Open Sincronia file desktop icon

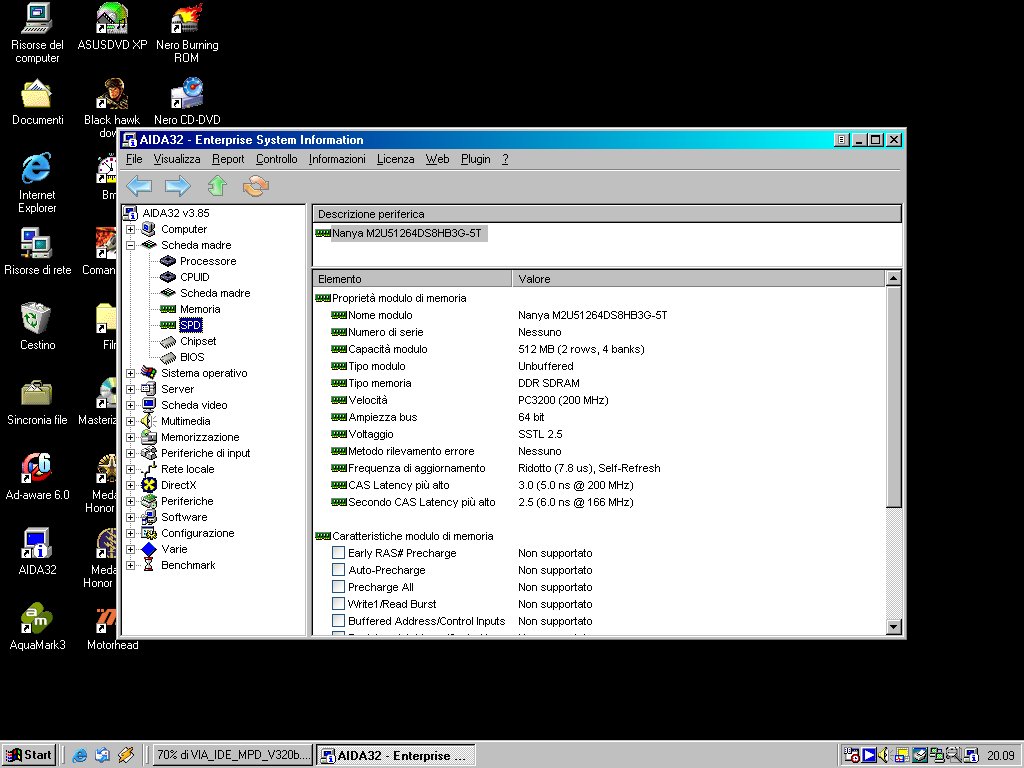(37, 402)
